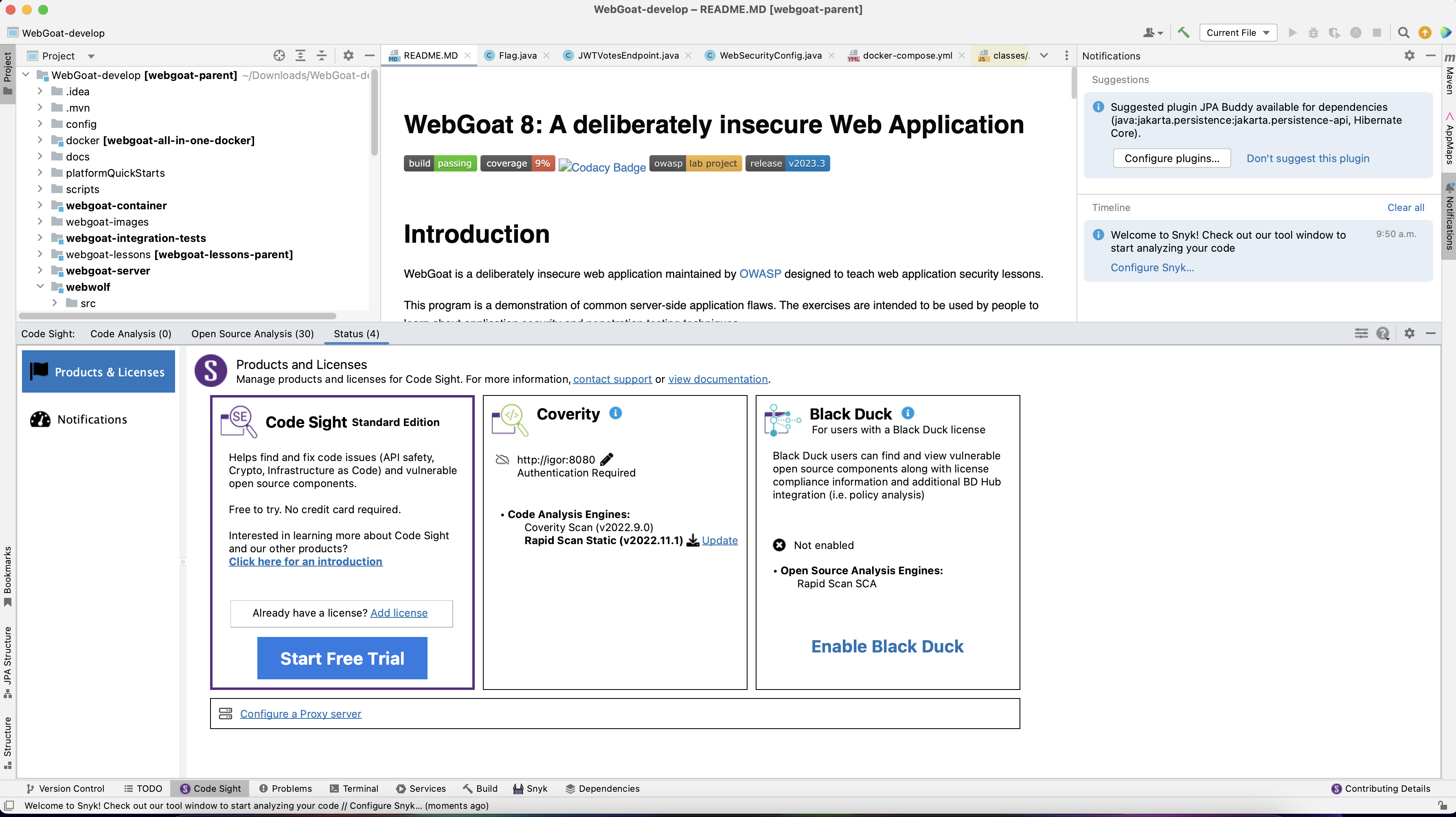1456x817 pixels.
Task: Click Don't suggest this plugin link
Action: coord(1308,158)
